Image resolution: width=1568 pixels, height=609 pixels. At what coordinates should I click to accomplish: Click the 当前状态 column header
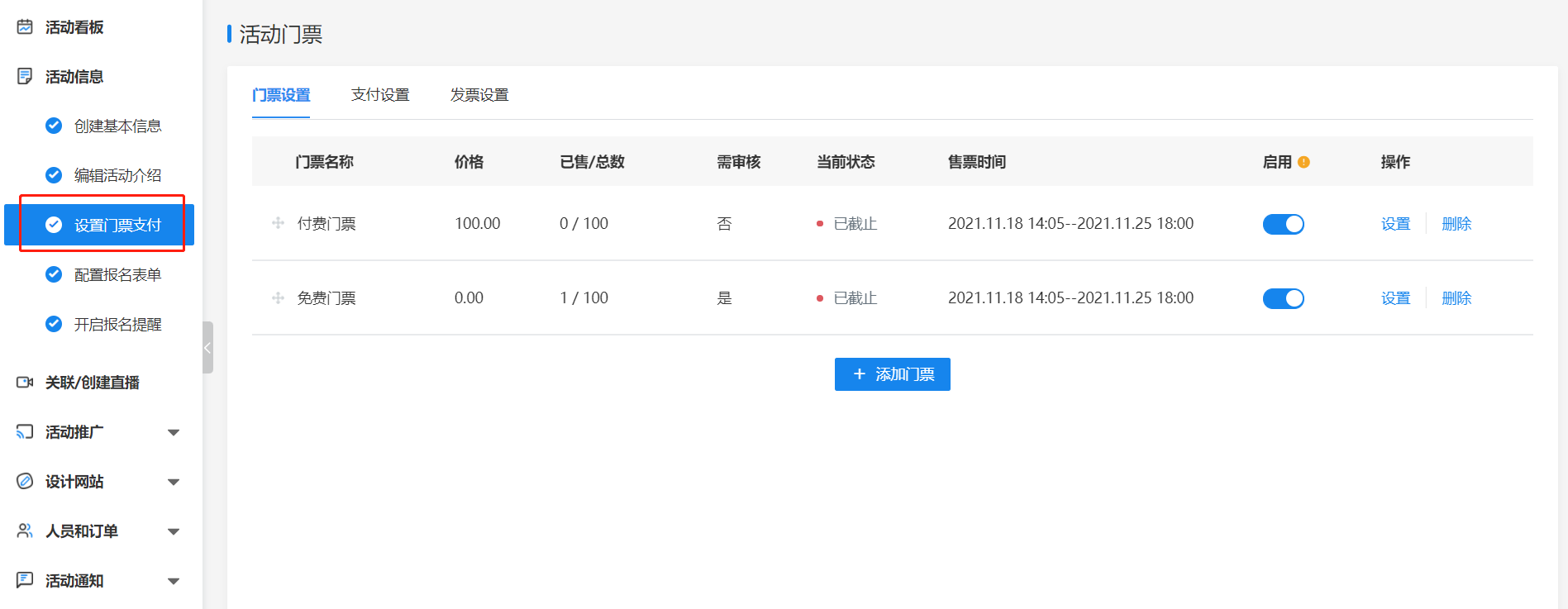tap(846, 162)
